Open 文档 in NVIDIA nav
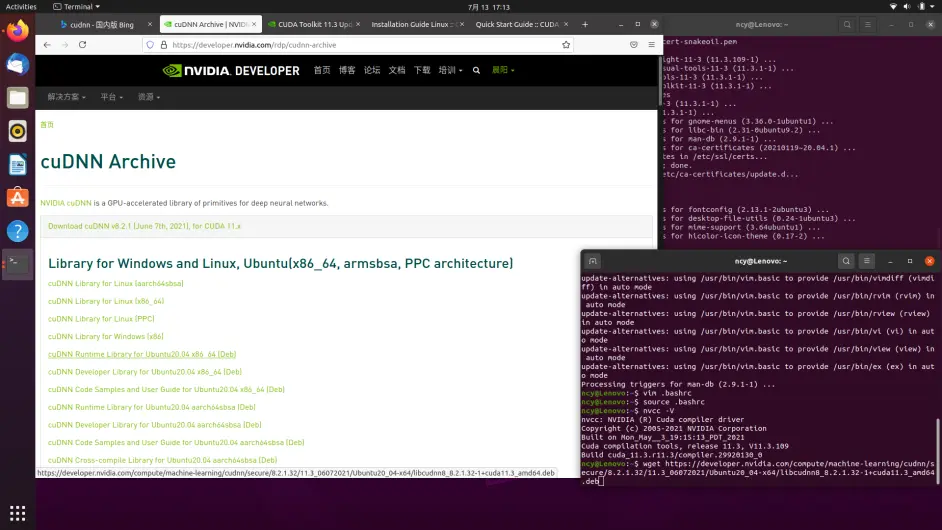Viewport: 942px width, 530px height. pyautogui.click(x=397, y=70)
